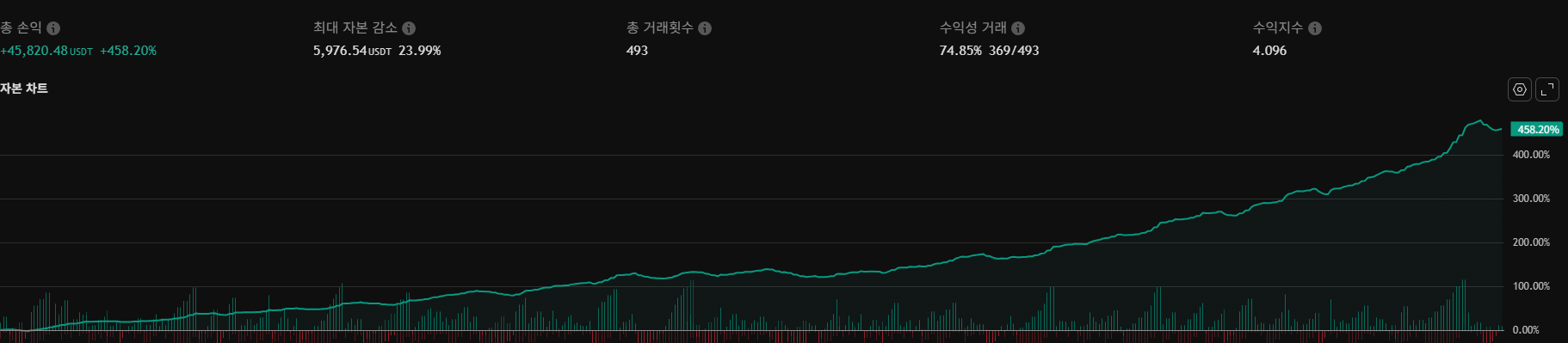Click the +45,820.48 USDT net profit value

tap(46, 51)
